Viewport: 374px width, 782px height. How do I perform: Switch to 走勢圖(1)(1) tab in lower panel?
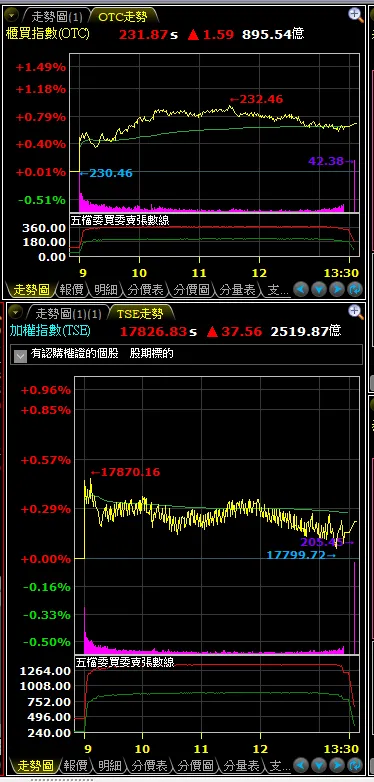click(68, 313)
